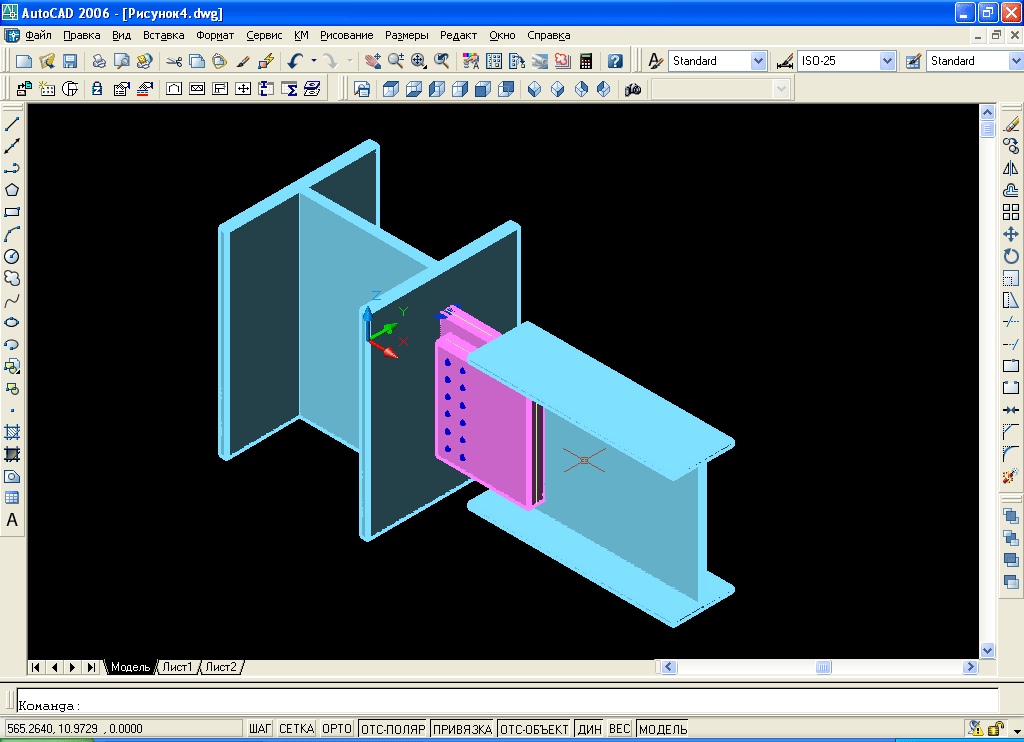Screen dimensions: 1024x742
Task: Click the Erase tool in Modify toolbar
Action: pos(1011,124)
